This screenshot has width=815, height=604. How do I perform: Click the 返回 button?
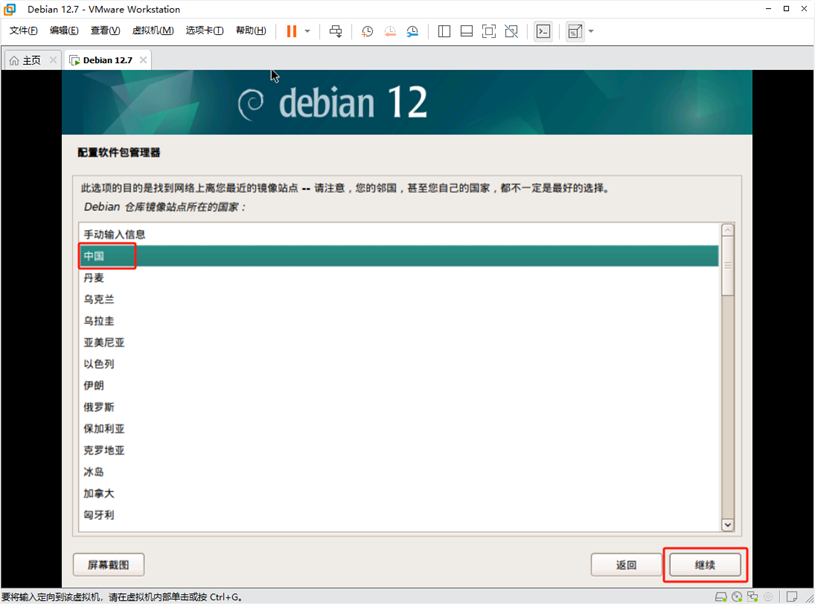[626, 565]
